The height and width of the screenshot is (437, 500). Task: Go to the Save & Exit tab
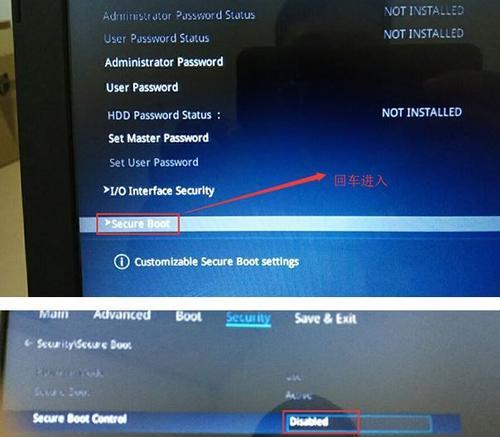coord(325,319)
